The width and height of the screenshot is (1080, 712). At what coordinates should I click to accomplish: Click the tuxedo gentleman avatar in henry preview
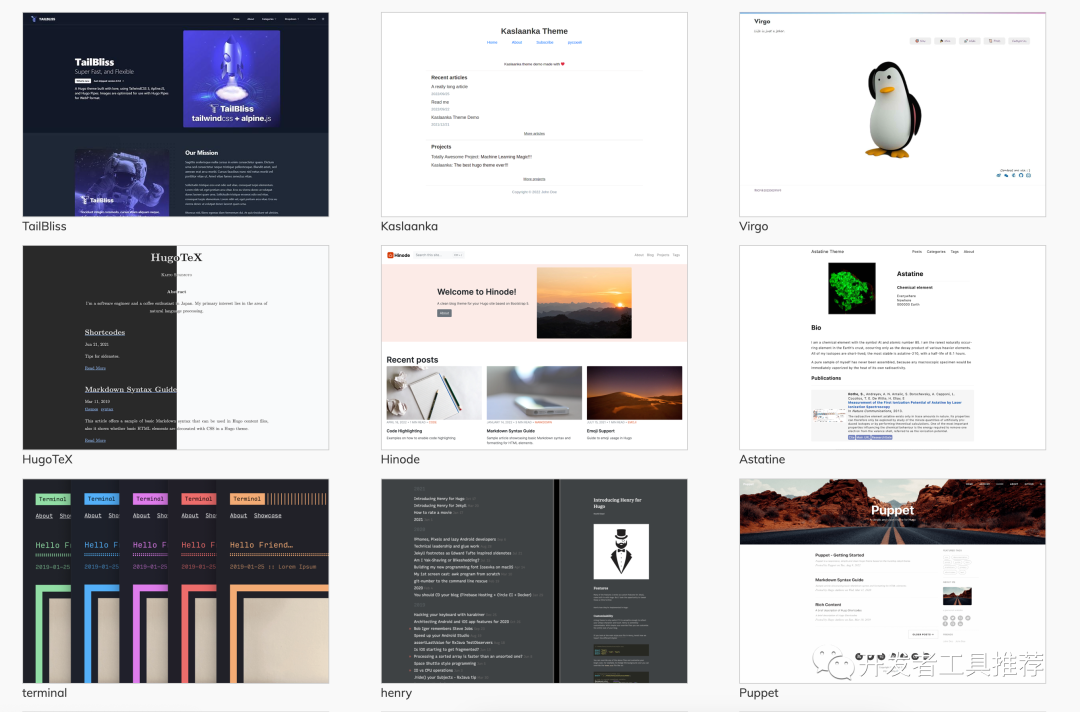click(621, 551)
